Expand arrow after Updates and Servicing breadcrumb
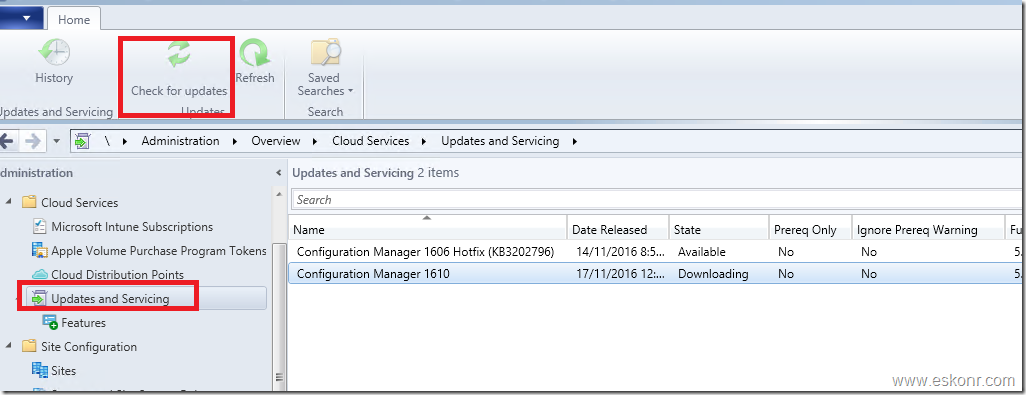Screen dimensions: 1026x395 tap(575, 141)
